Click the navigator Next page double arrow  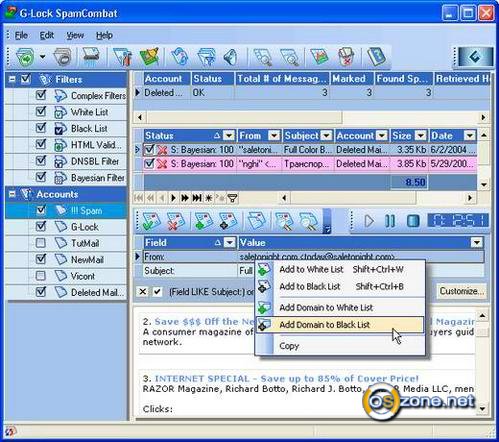(185, 198)
